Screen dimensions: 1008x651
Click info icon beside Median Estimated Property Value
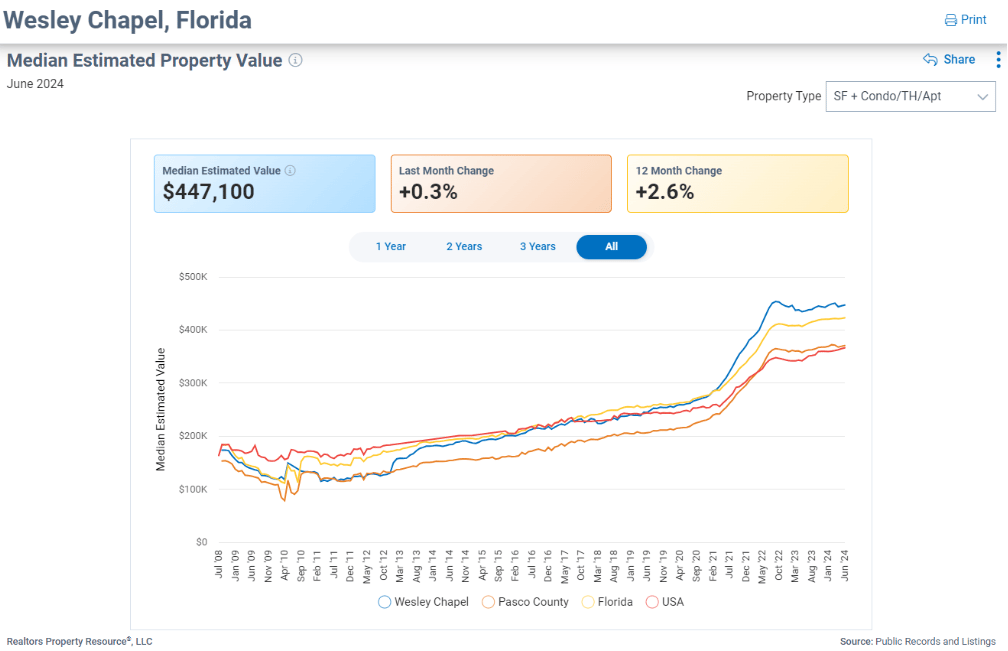[295, 60]
